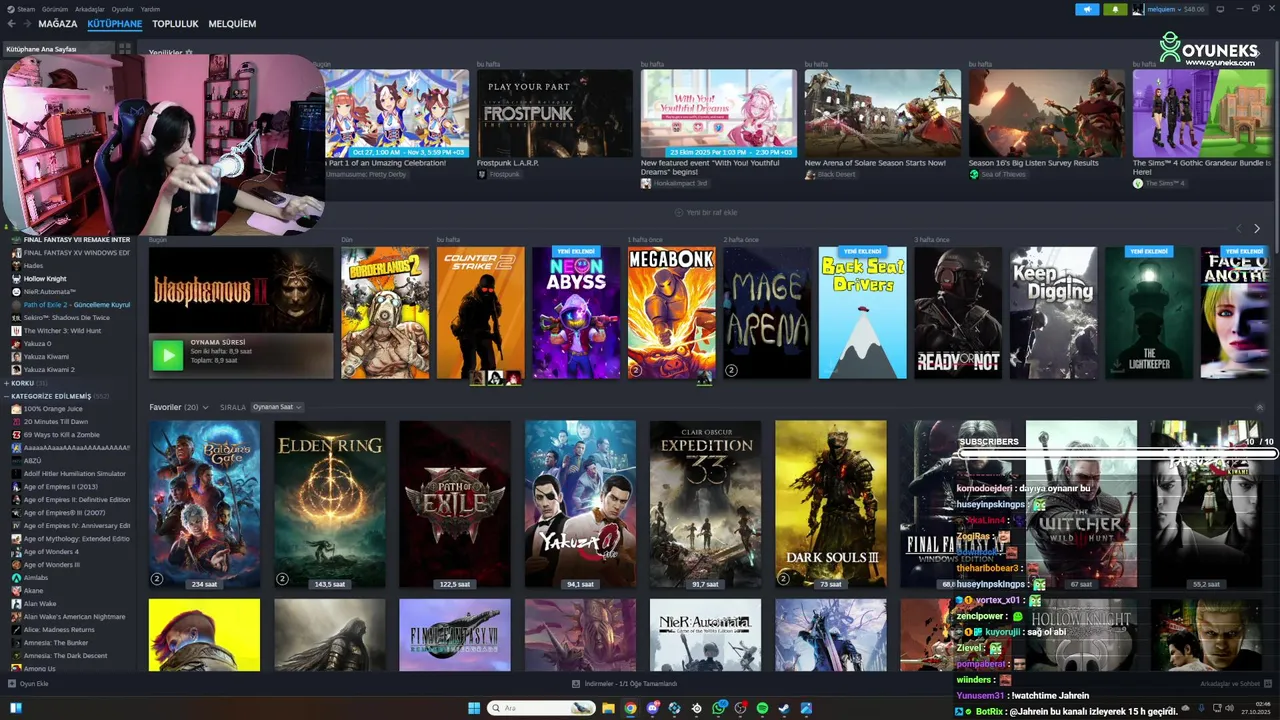Go forward with the right navigation arrow
The image size is (1280, 720).
(27, 24)
